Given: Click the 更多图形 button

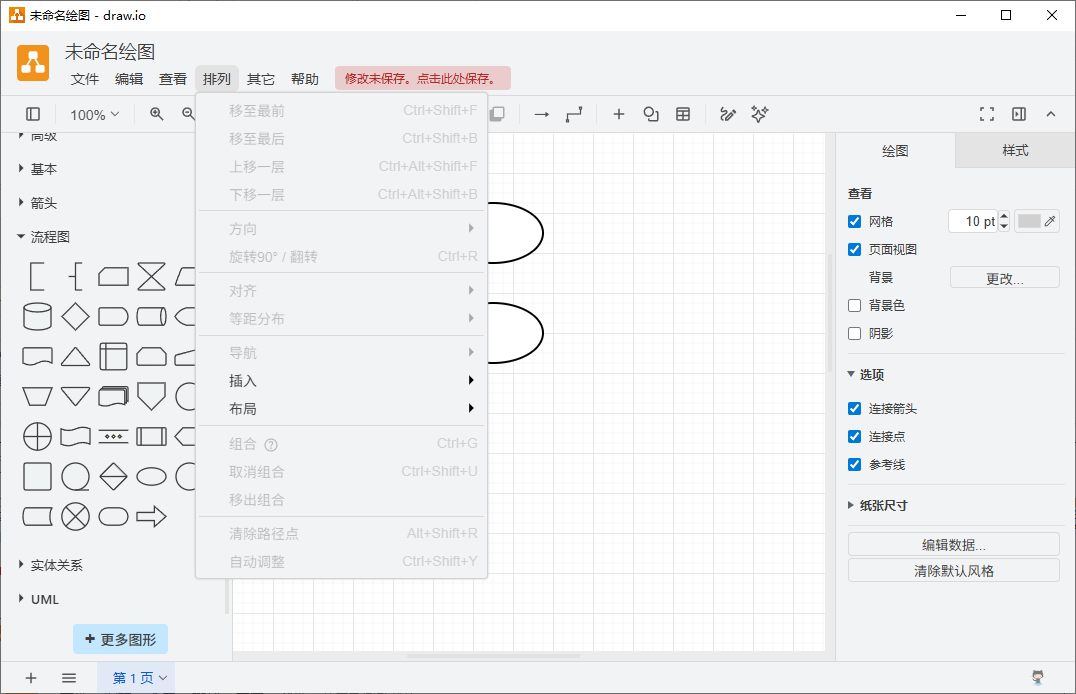Looking at the screenshot, I should 121,639.
